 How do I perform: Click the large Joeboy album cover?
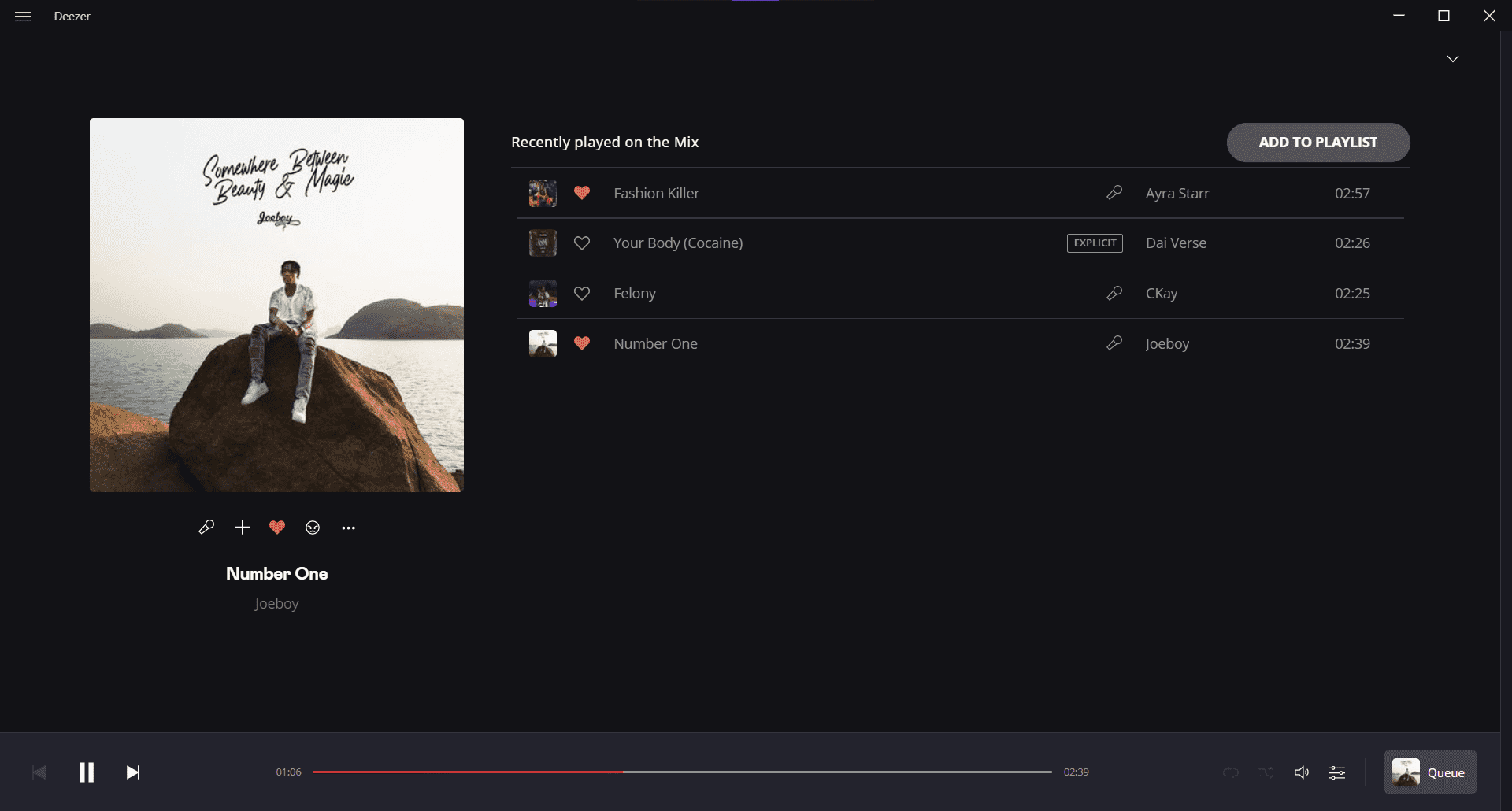[276, 305]
